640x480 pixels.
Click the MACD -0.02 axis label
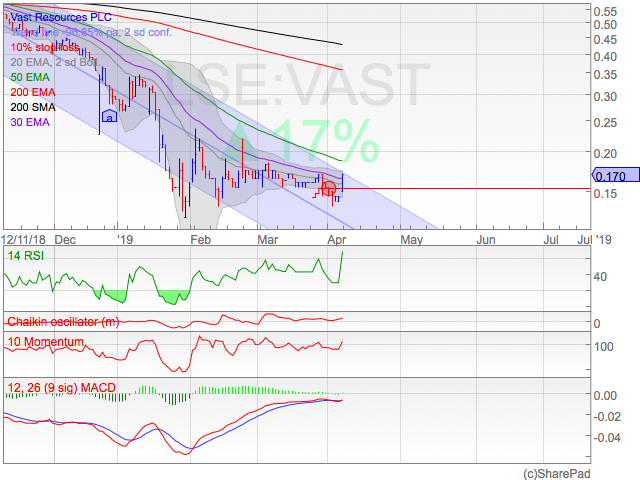pyautogui.click(x=607, y=417)
